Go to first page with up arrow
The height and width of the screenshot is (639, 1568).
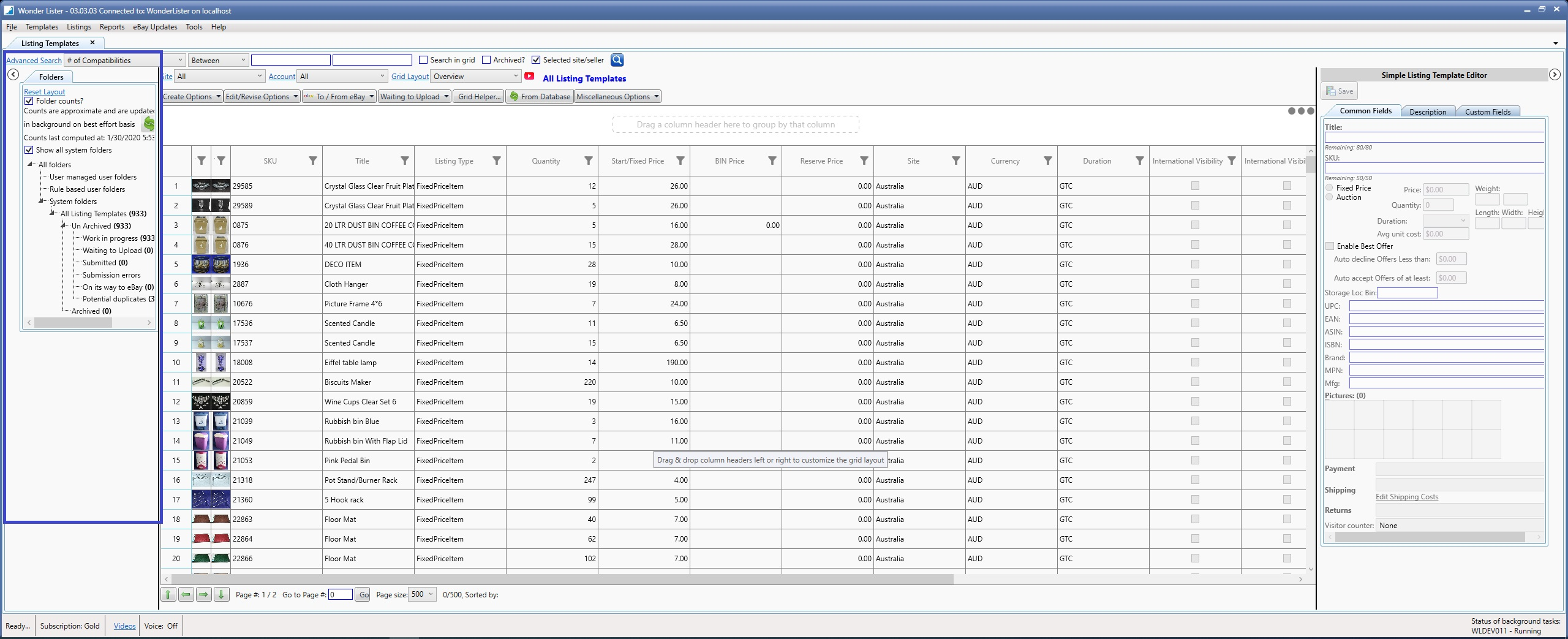pos(168,594)
